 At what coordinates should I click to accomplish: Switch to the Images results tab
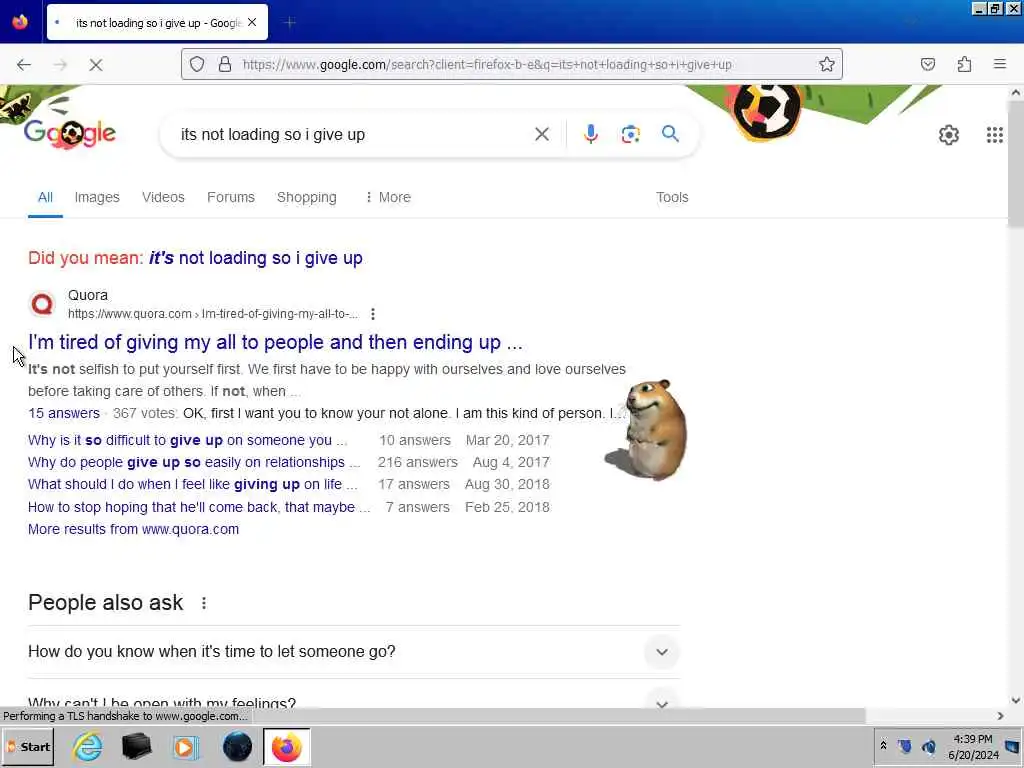(x=97, y=197)
